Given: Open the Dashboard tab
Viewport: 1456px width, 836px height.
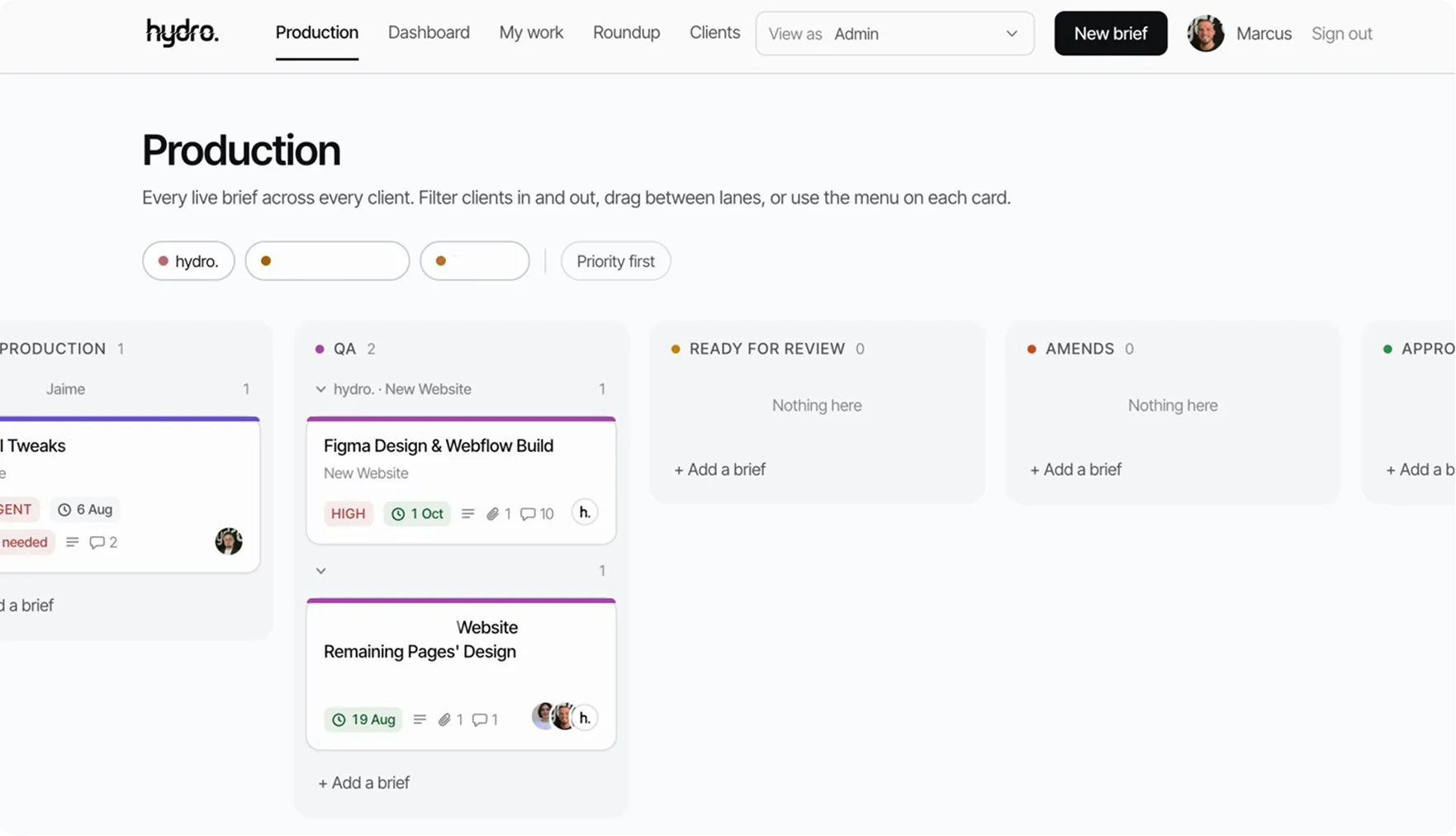Looking at the screenshot, I should coord(429,33).
